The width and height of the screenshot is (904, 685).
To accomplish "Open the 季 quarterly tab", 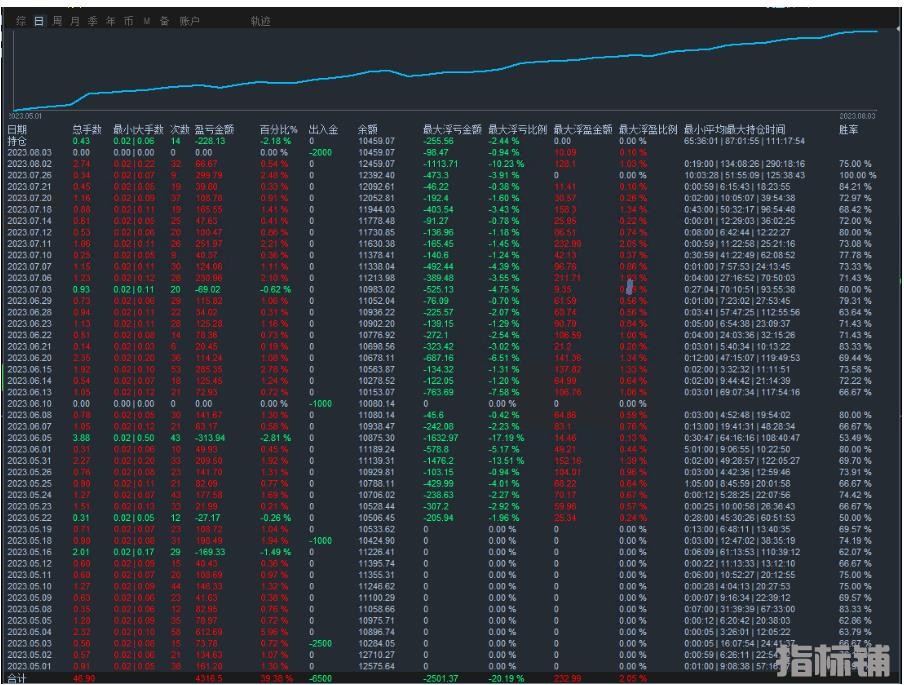I will [x=93, y=21].
